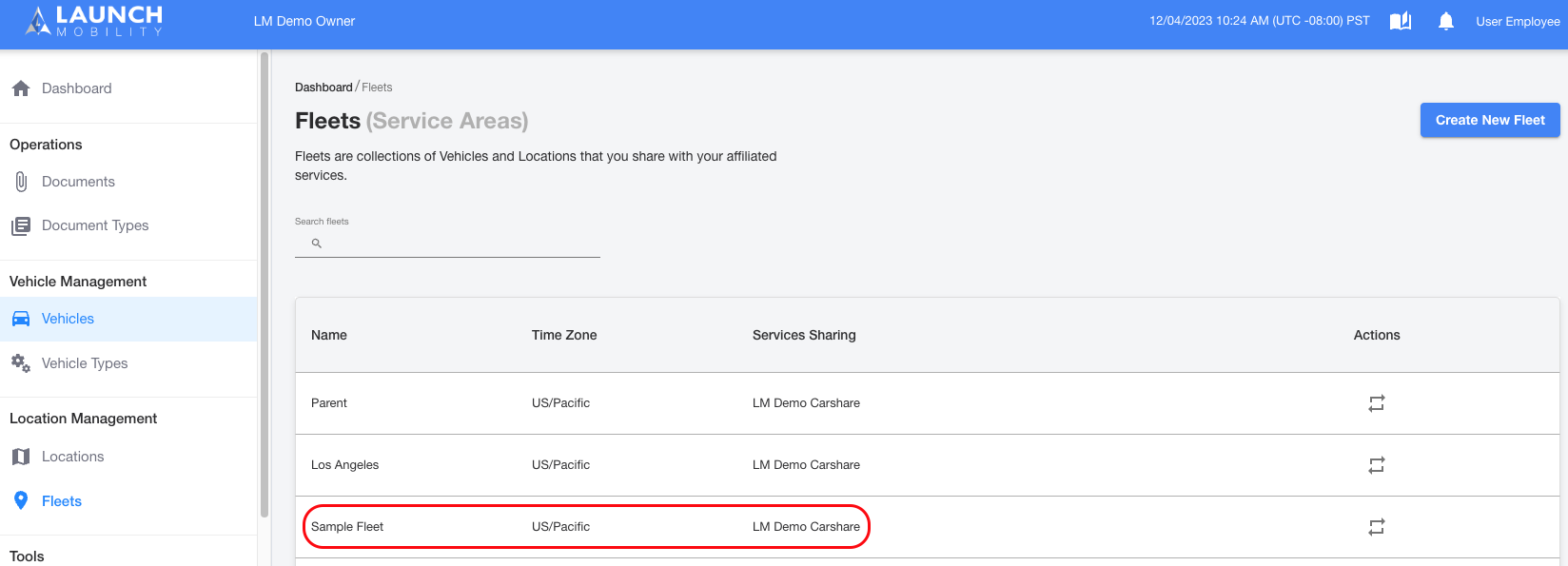Click Create New Fleet button

click(1490, 120)
